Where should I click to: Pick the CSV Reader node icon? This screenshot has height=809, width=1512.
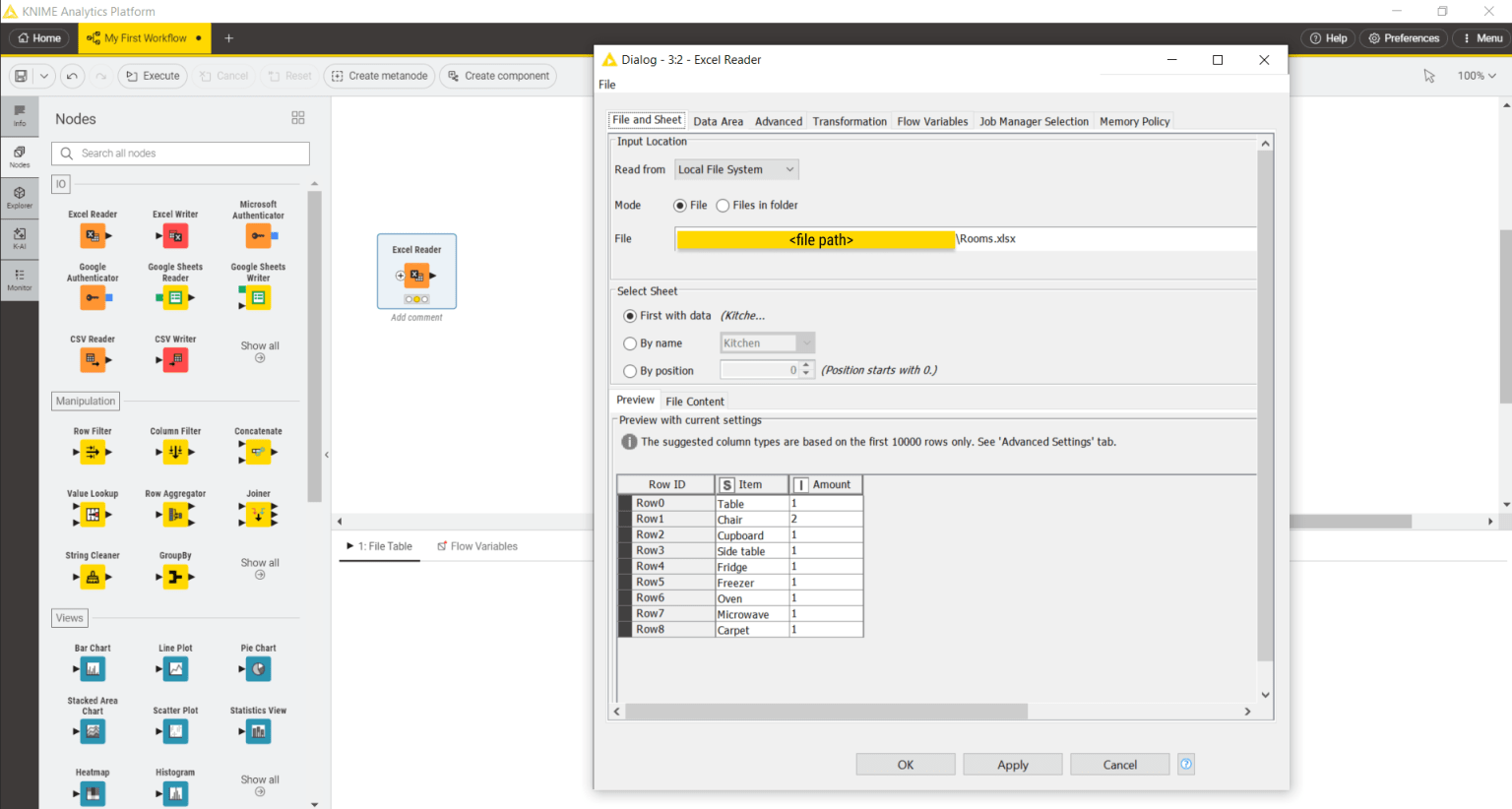tap(93, 360)
